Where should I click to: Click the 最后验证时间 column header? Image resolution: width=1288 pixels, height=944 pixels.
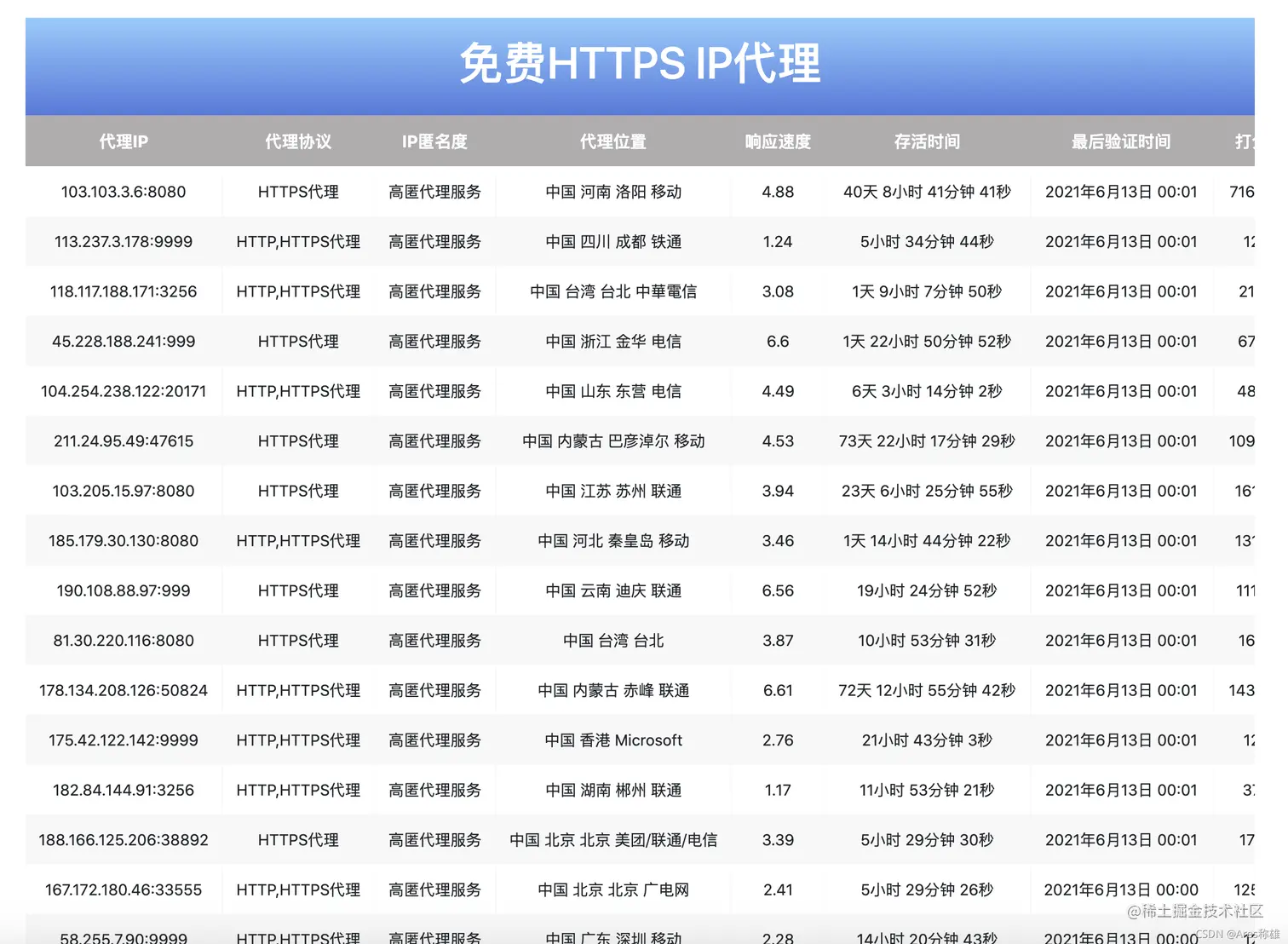pyautogui.click(x=1119, y=141)
